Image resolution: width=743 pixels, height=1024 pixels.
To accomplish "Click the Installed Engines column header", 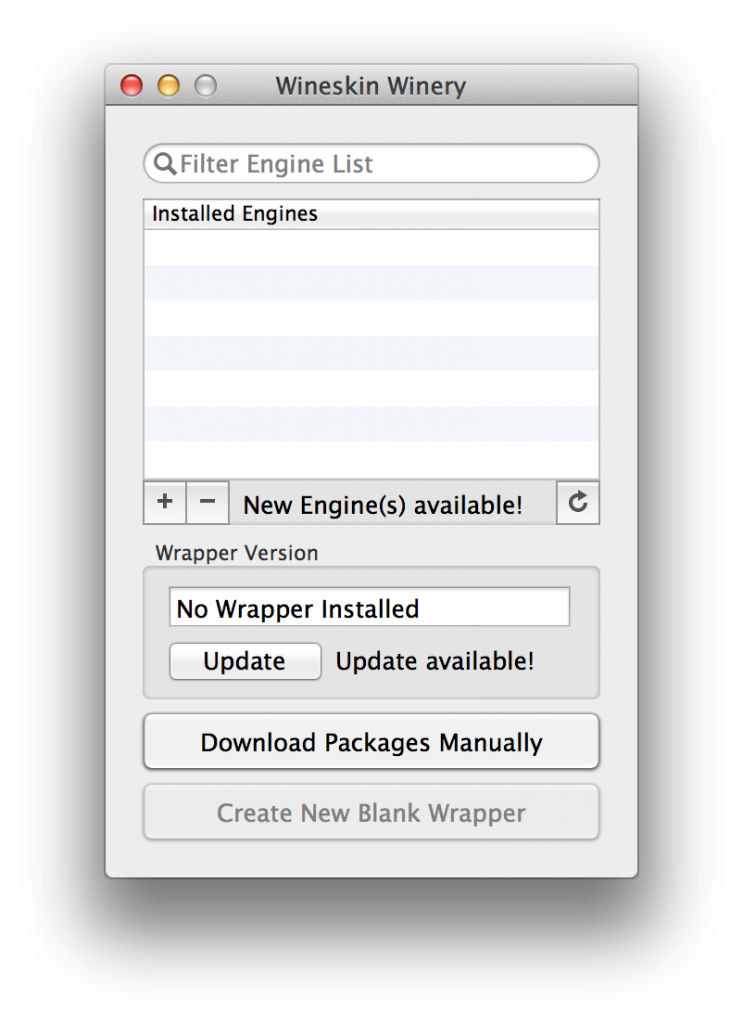I will click(x=371, y=214).
